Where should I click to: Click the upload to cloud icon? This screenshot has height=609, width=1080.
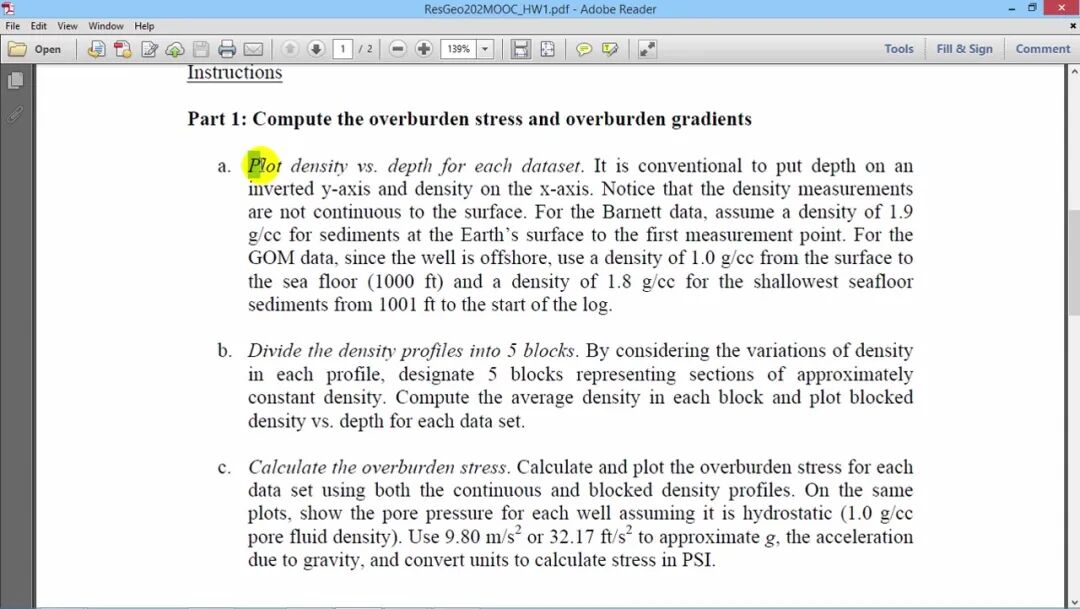point(175,49)
